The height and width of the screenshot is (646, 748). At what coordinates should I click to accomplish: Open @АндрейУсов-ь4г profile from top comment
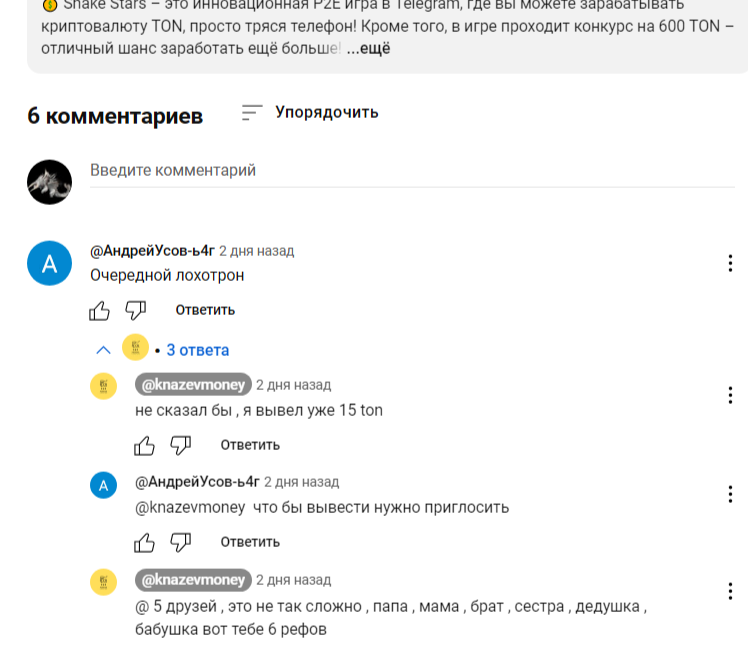(152, 250)
